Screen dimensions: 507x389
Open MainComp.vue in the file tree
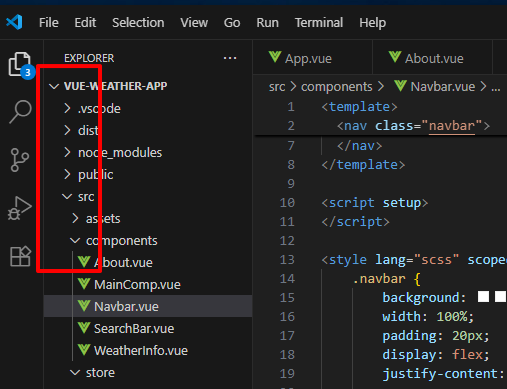(148, 284)
